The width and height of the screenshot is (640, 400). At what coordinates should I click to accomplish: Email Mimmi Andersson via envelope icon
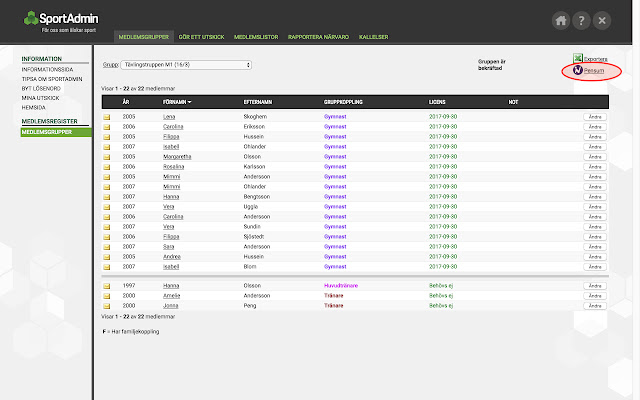[x=107, y=177]
